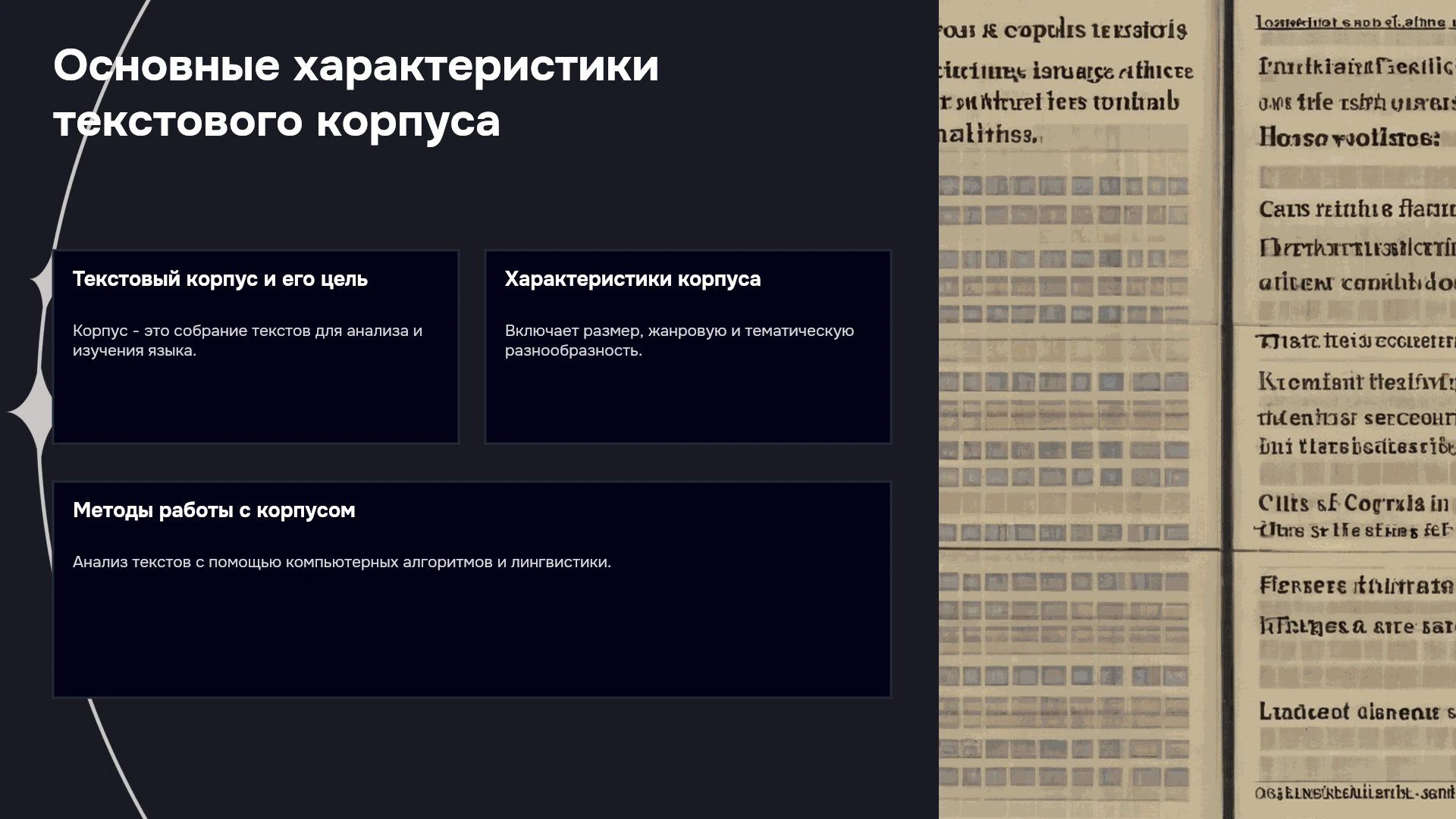Viewport: 1456px width, 819px height.
Task: Click the dark vertical divider between newspaper columns
Action: coord(1228,273)
